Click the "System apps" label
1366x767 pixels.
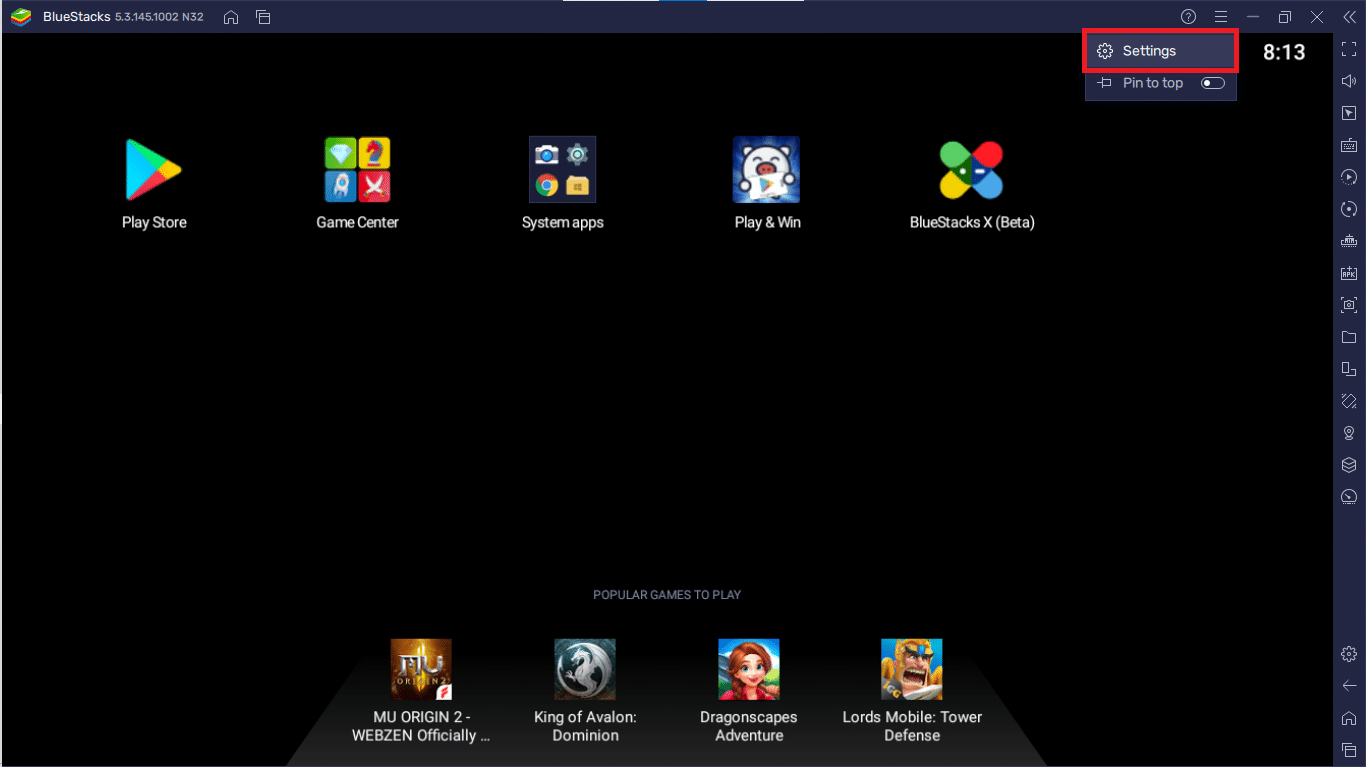(x=562, y=222)
